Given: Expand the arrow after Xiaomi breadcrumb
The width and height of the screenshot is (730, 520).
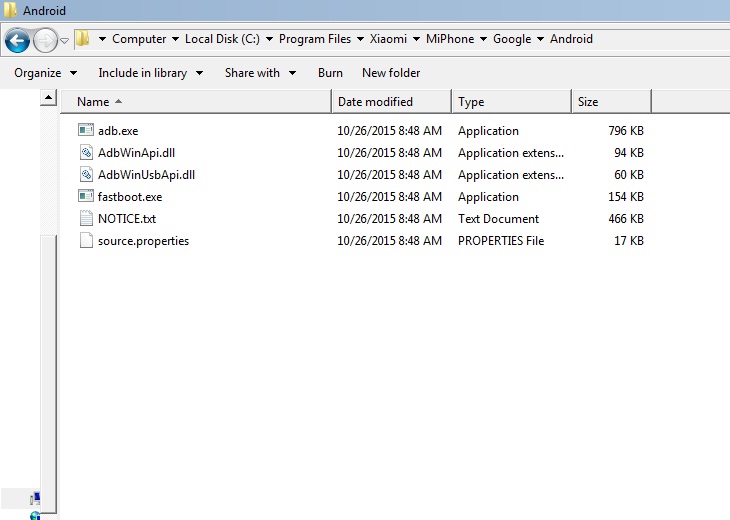Looking at the screenshot, I should tap(416, 39).
